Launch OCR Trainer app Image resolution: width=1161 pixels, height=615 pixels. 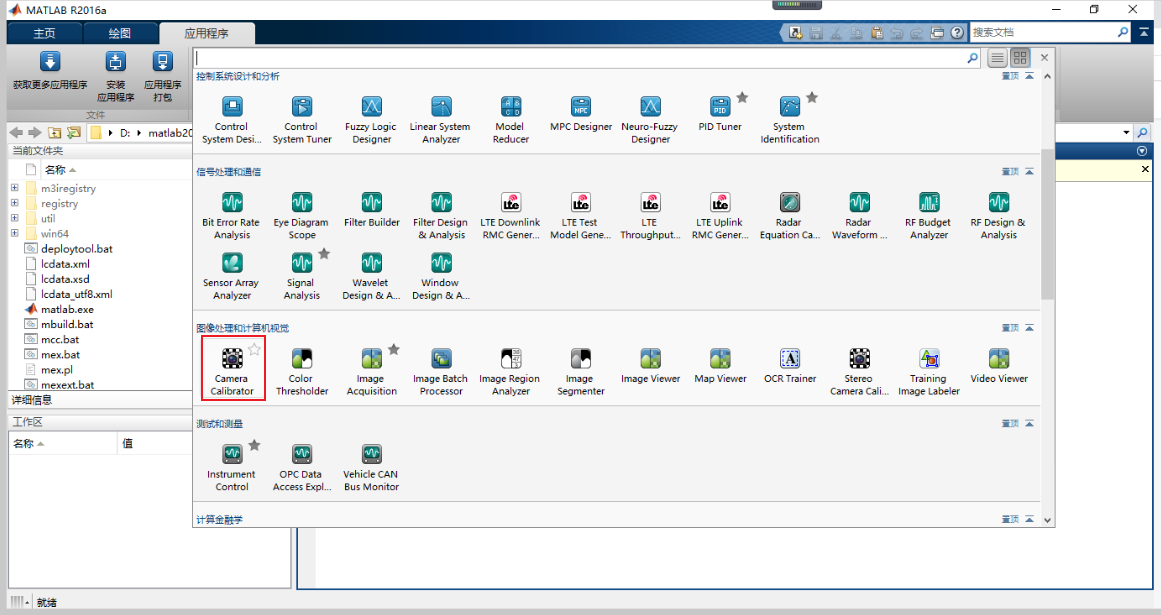790,366
